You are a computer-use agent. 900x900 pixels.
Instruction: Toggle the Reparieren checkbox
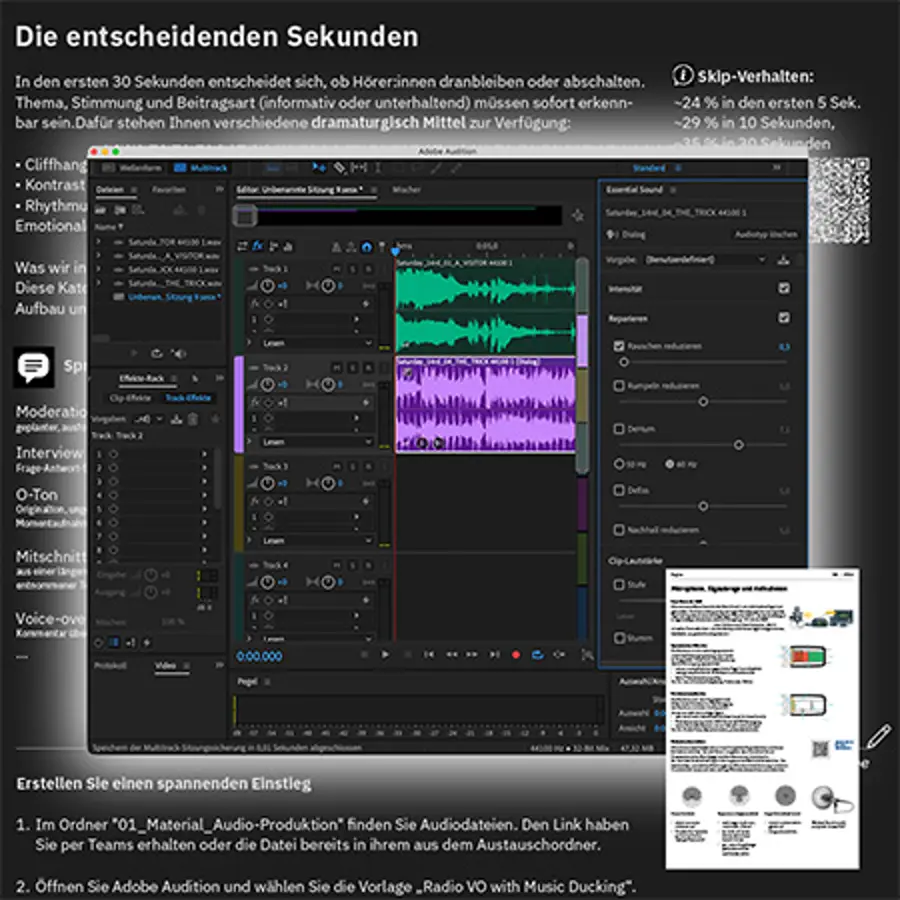(x=783, y=317)
